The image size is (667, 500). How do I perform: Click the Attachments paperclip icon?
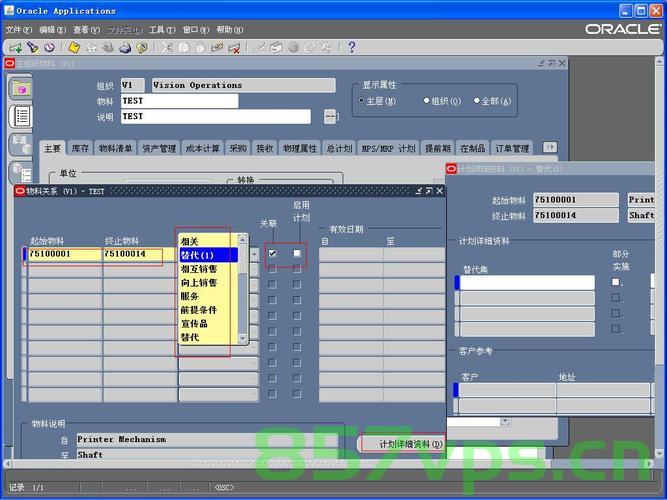point(309,48)
